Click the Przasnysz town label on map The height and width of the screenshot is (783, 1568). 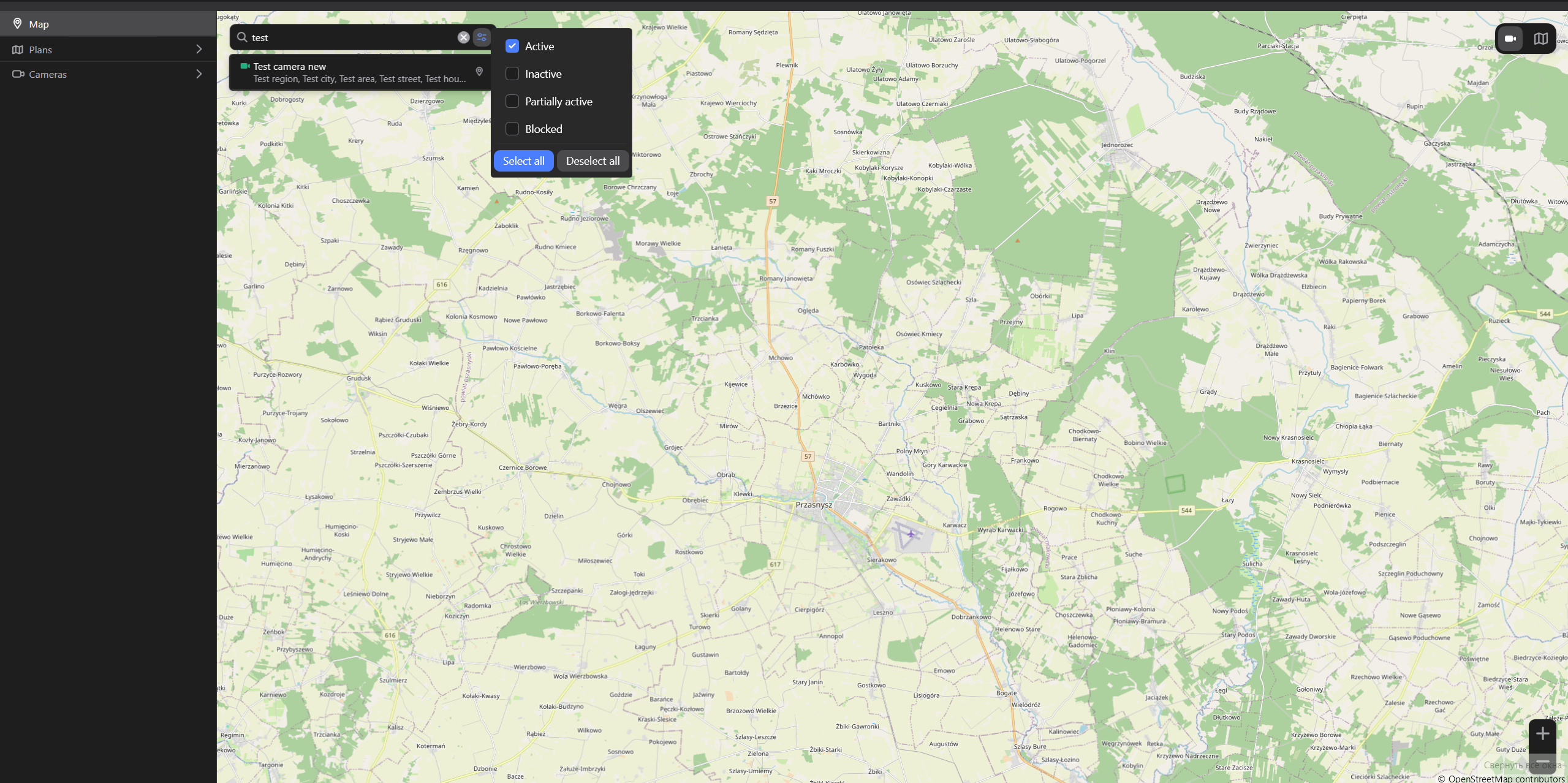pyautogui.click(x=814, y=505)
